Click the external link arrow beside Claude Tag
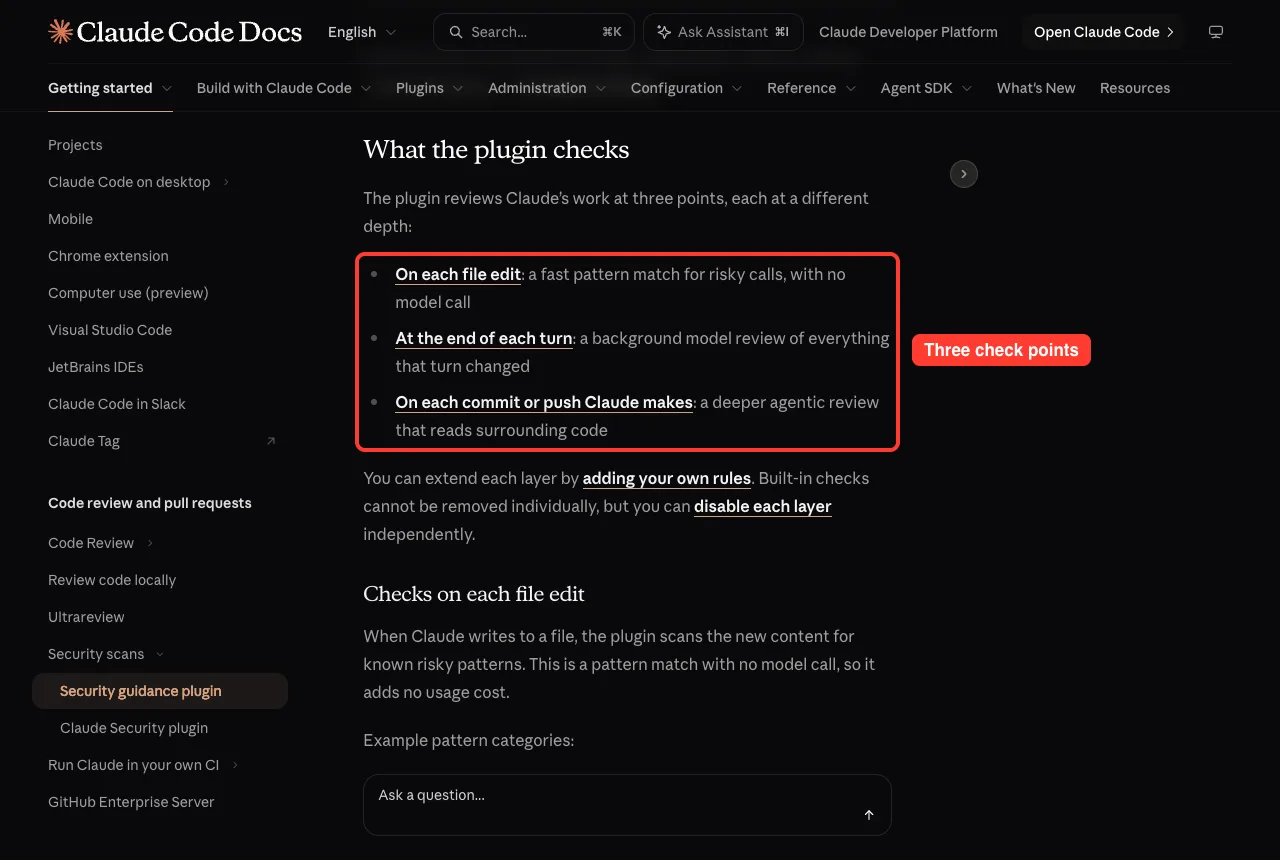 click(271, 441)
